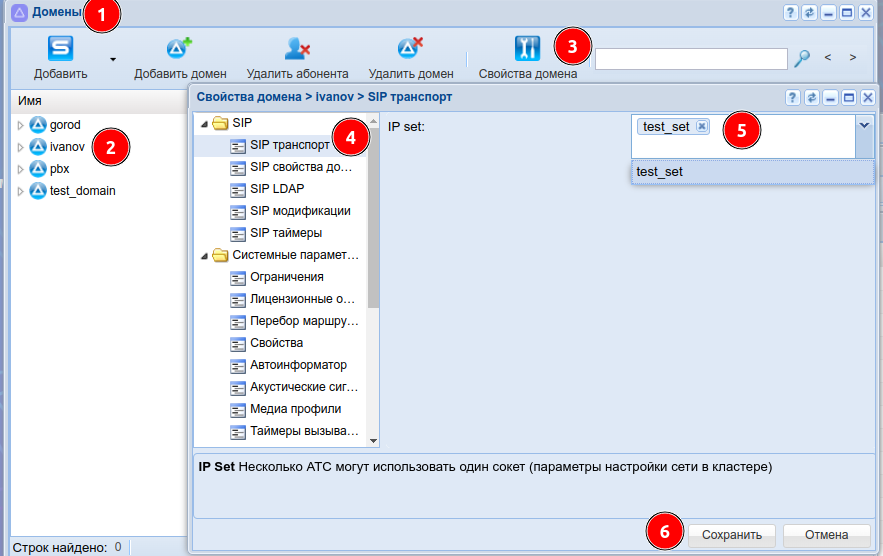
Task: Go to previous search result arrow
Action: coord(828,57)
